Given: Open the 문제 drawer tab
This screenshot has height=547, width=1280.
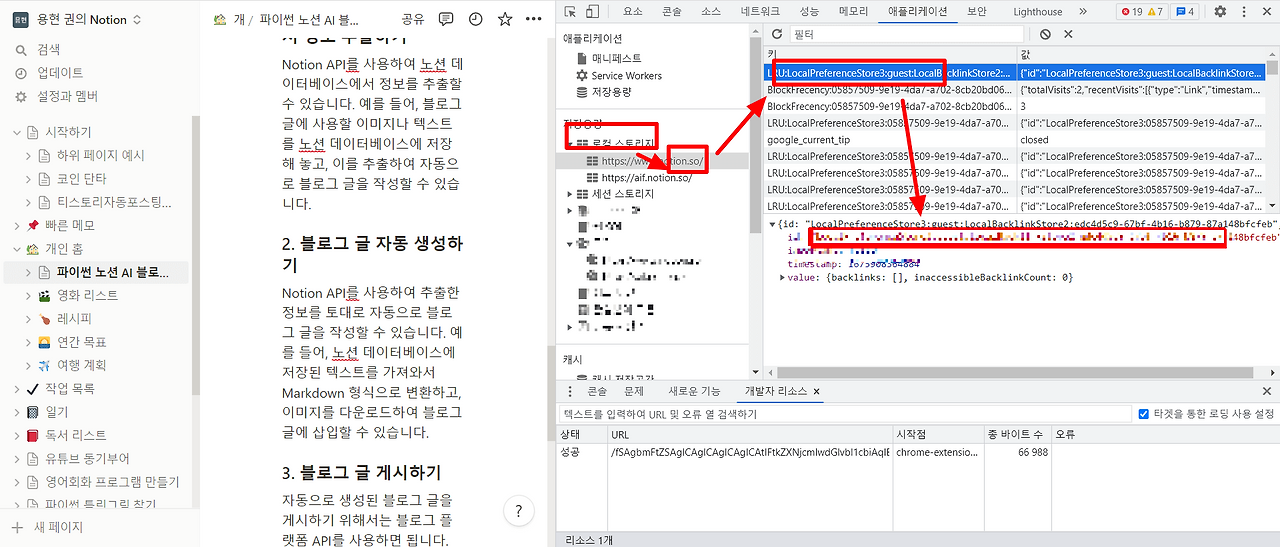Looking at the screenshot, I should click(634, 392).
